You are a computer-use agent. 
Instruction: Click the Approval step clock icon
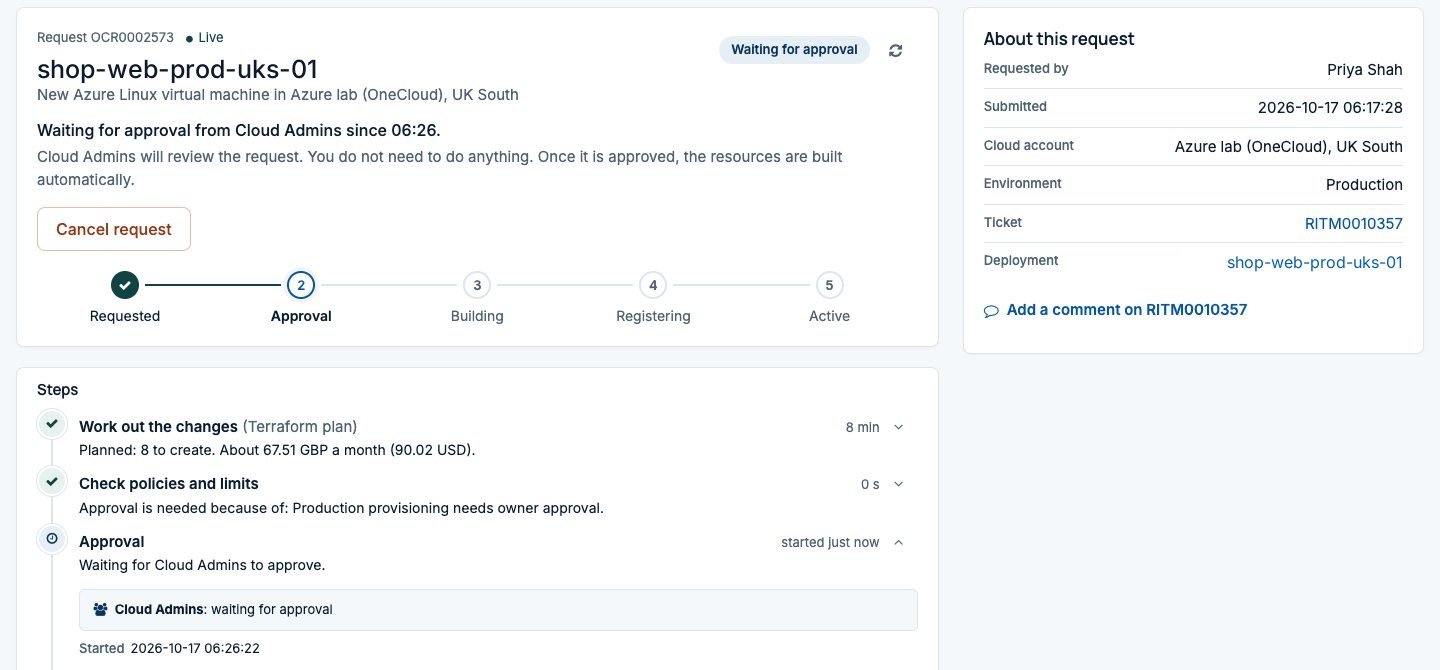(x=52, y=539)
